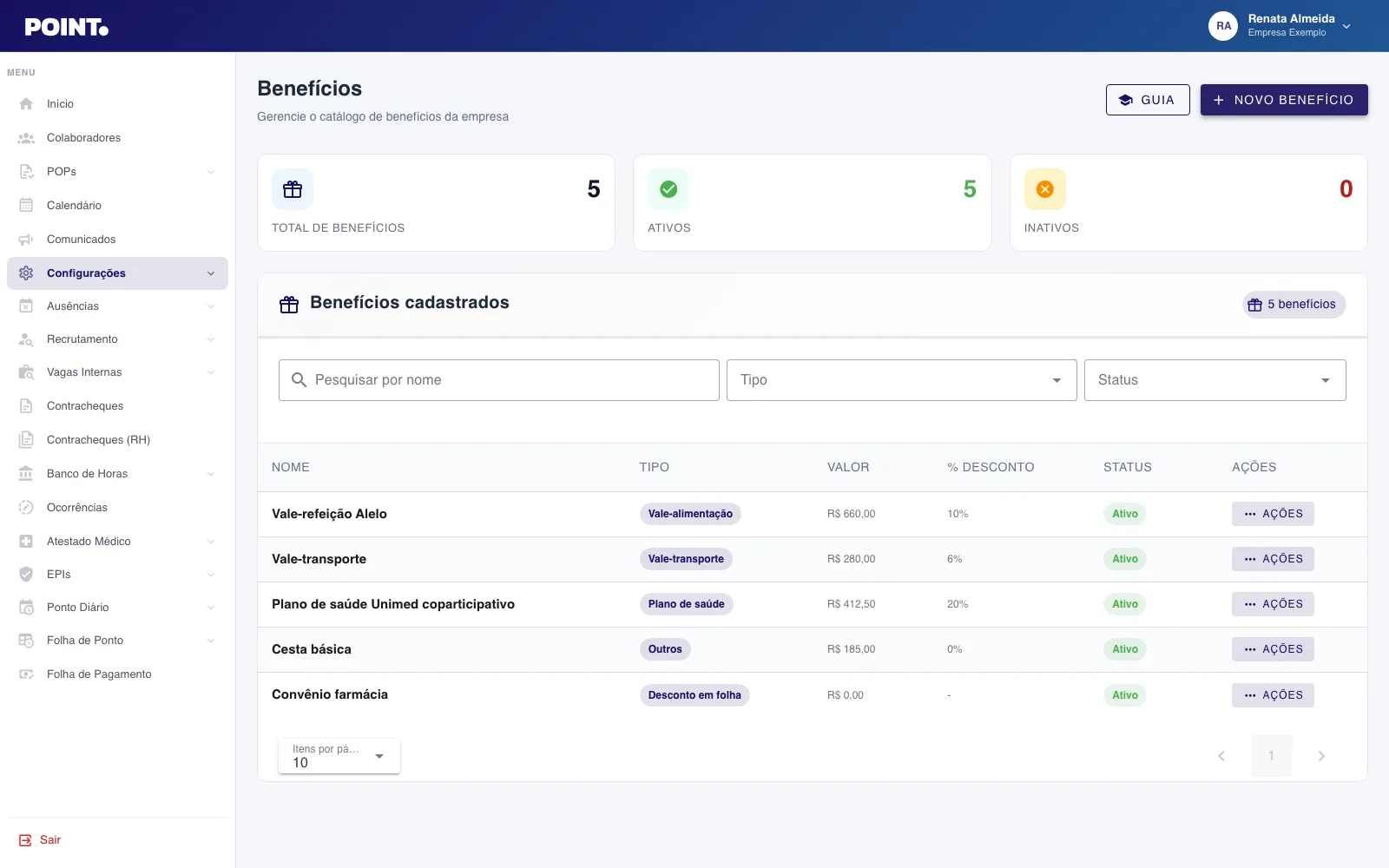
Task: Open the Tipo filter dropdown
Action: pyautogui.click(x=902, y=380)
